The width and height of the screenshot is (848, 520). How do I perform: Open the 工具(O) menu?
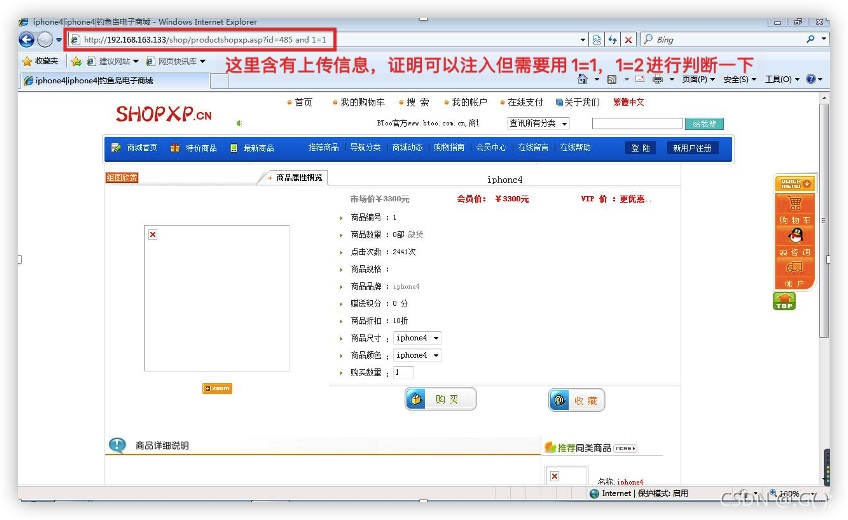pos(782,79)
